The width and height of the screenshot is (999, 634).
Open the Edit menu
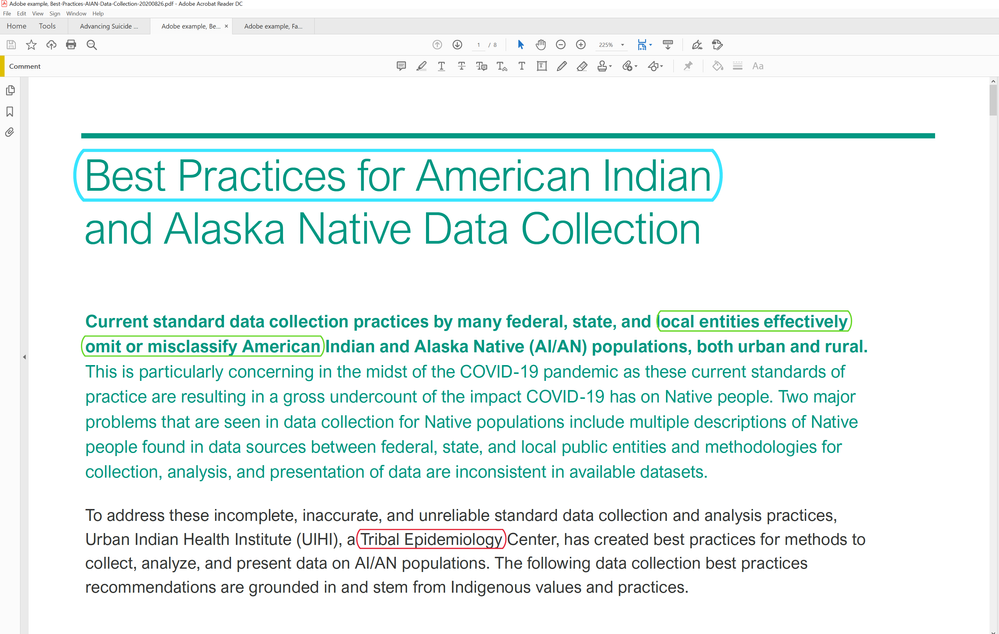(x=22, y=13)
